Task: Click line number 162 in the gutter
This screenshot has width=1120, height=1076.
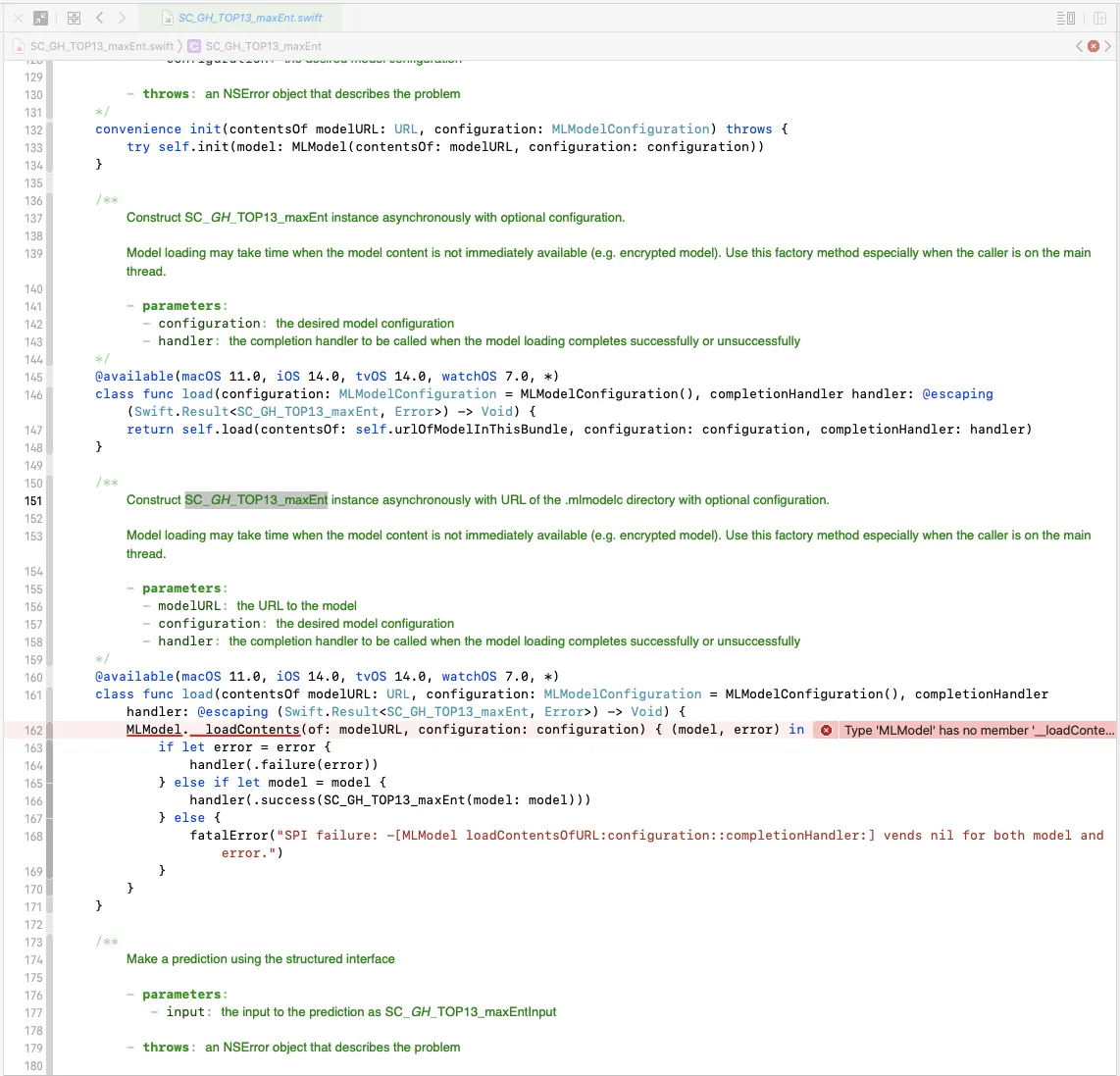Action: click(x=33, y=730)
